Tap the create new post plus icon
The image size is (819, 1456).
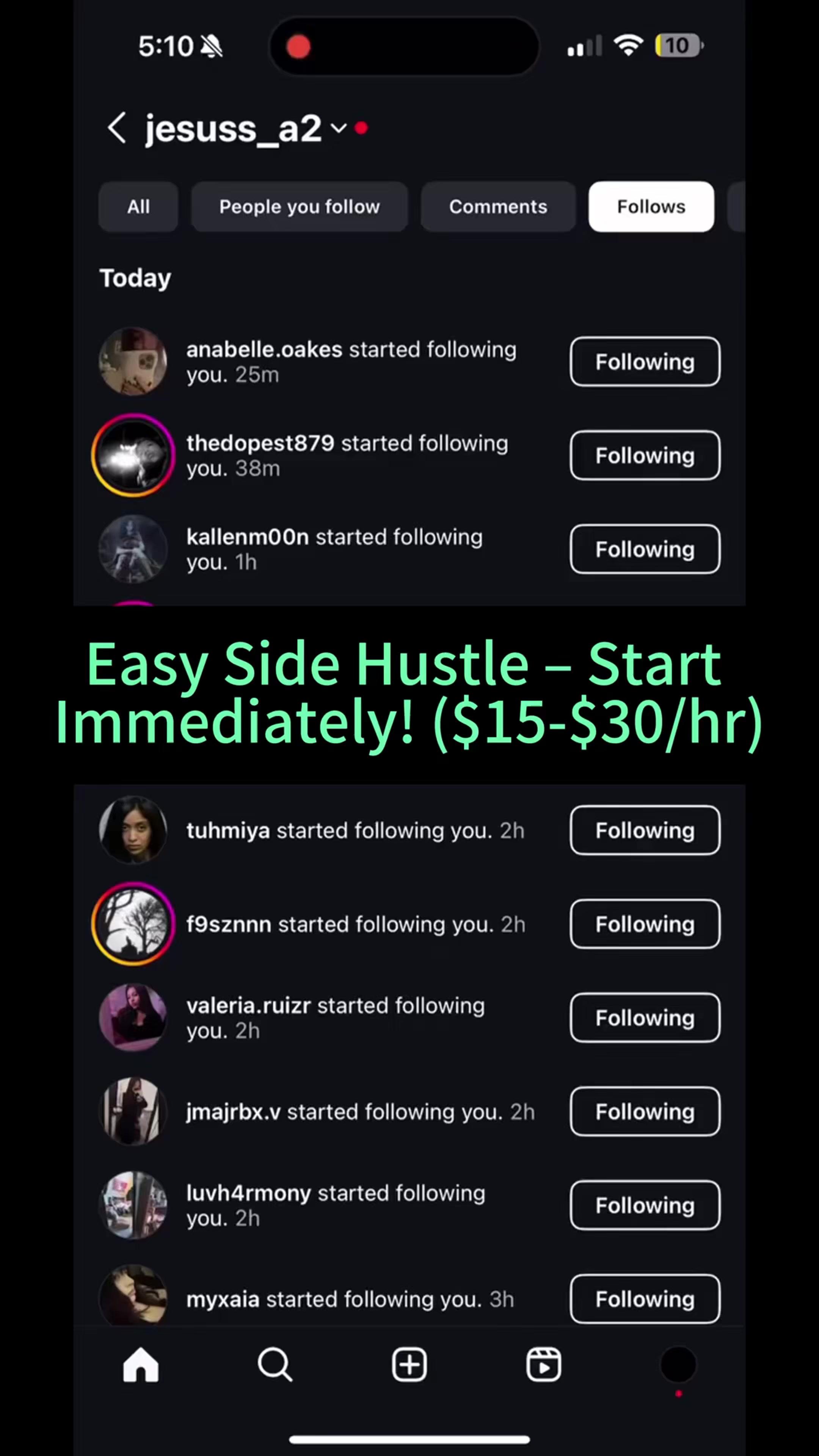click(x=409, y=1365)
